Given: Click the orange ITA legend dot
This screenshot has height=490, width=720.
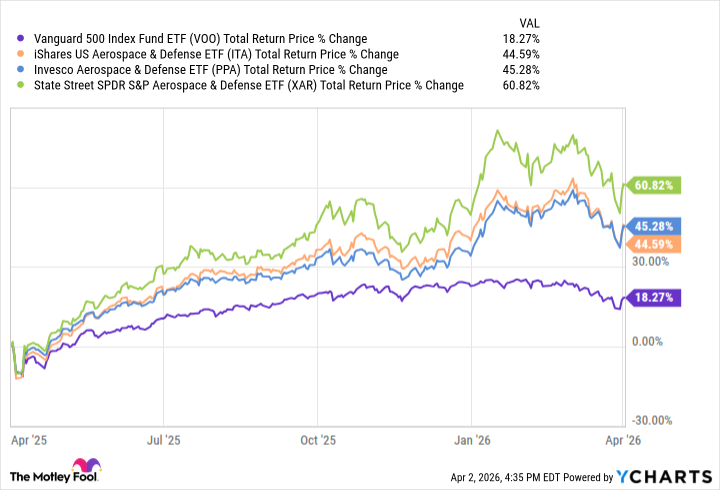Looking at the screenshot, I should [x=10, y=54].
